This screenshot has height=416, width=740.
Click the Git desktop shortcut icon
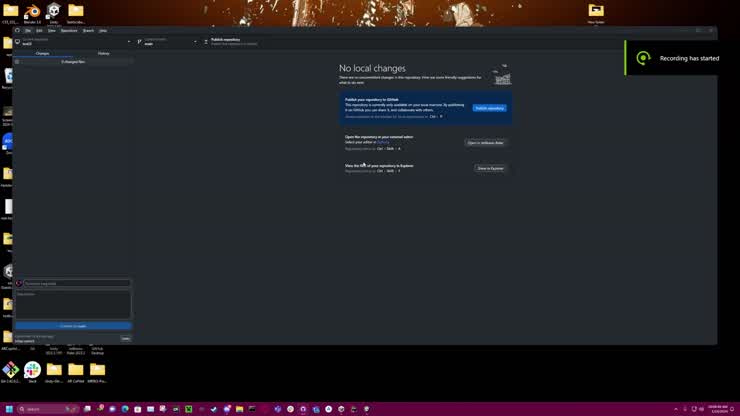pyautogui.click(x=10, y=369)
